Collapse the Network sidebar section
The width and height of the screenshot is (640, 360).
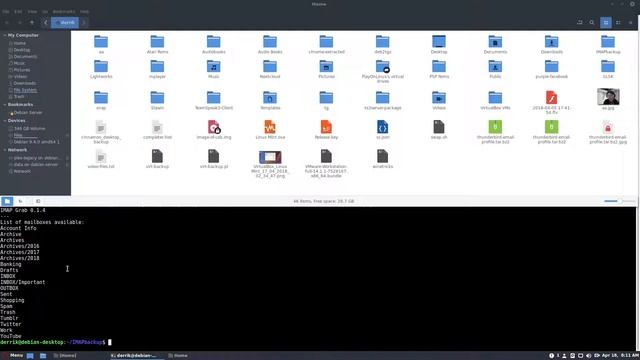tap(4, 150)
